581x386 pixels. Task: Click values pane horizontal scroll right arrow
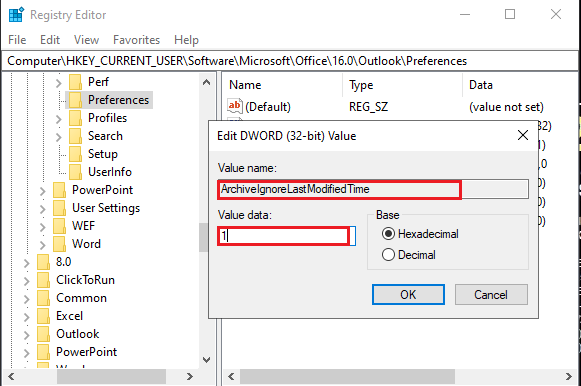(x=569, y=377)
